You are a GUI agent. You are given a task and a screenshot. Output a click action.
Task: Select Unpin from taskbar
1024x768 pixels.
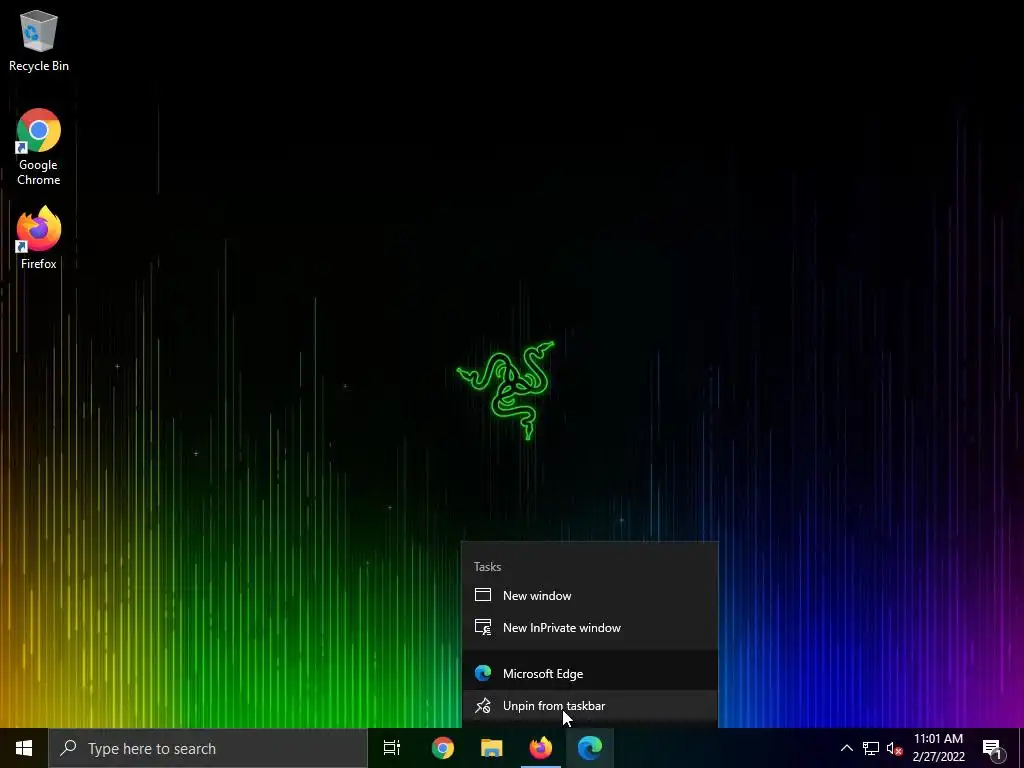[x=590, y=706]
